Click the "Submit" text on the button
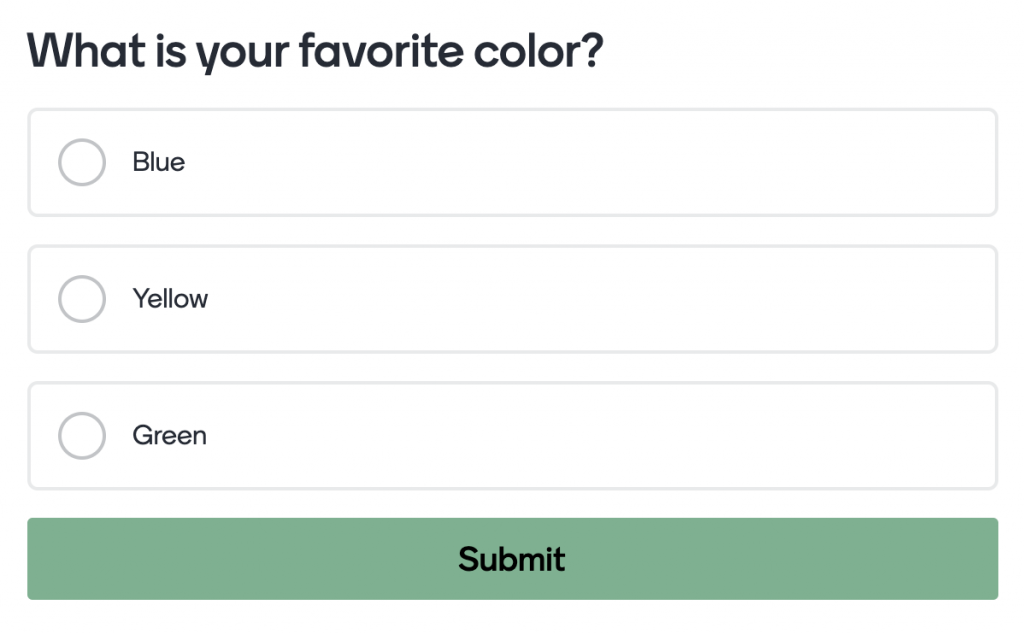Image resolution: width=1024 pixels, height=634 pixels. pos(511,559)
